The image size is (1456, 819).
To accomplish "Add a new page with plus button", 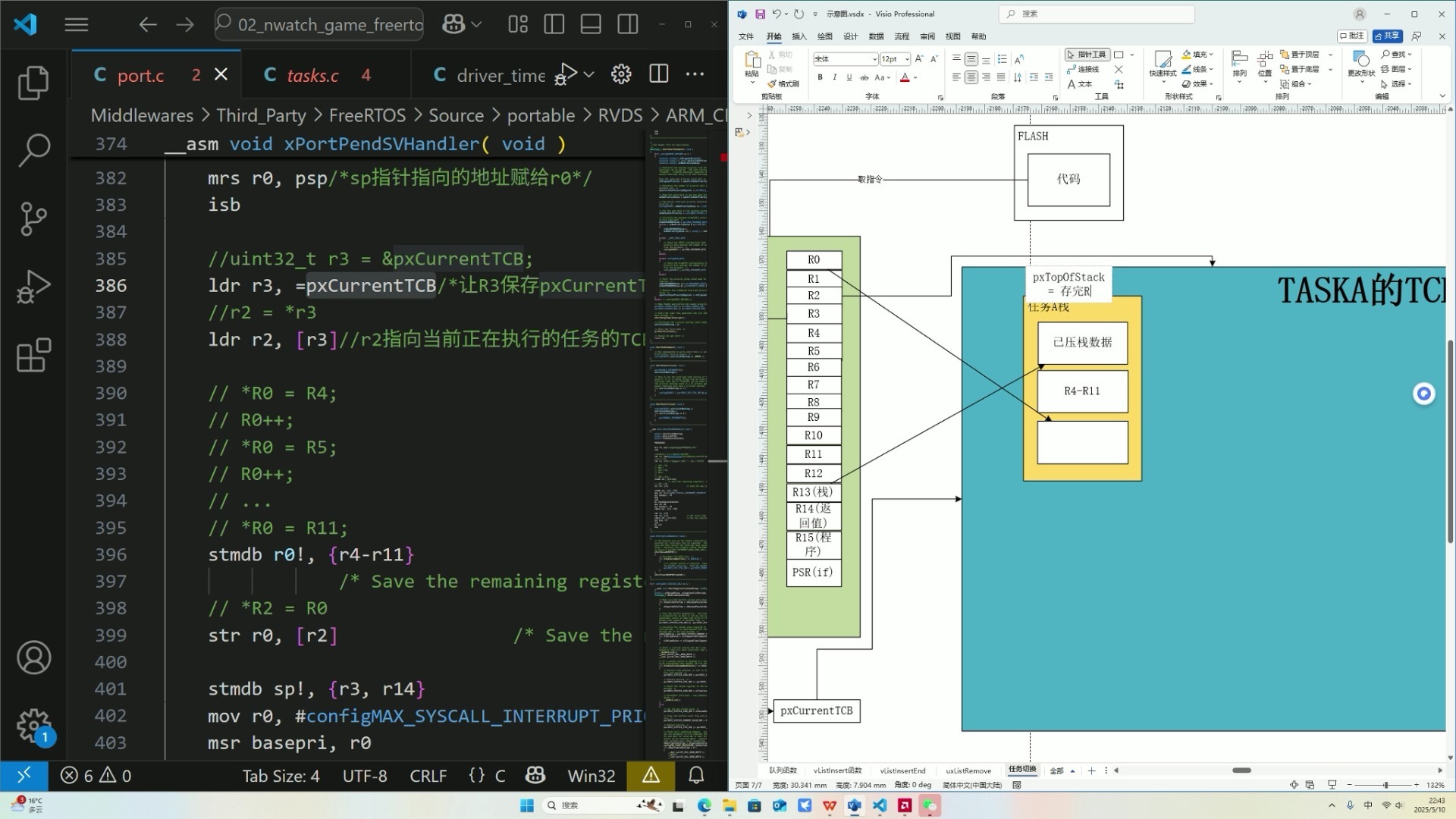I will [x=1091, y=770].
